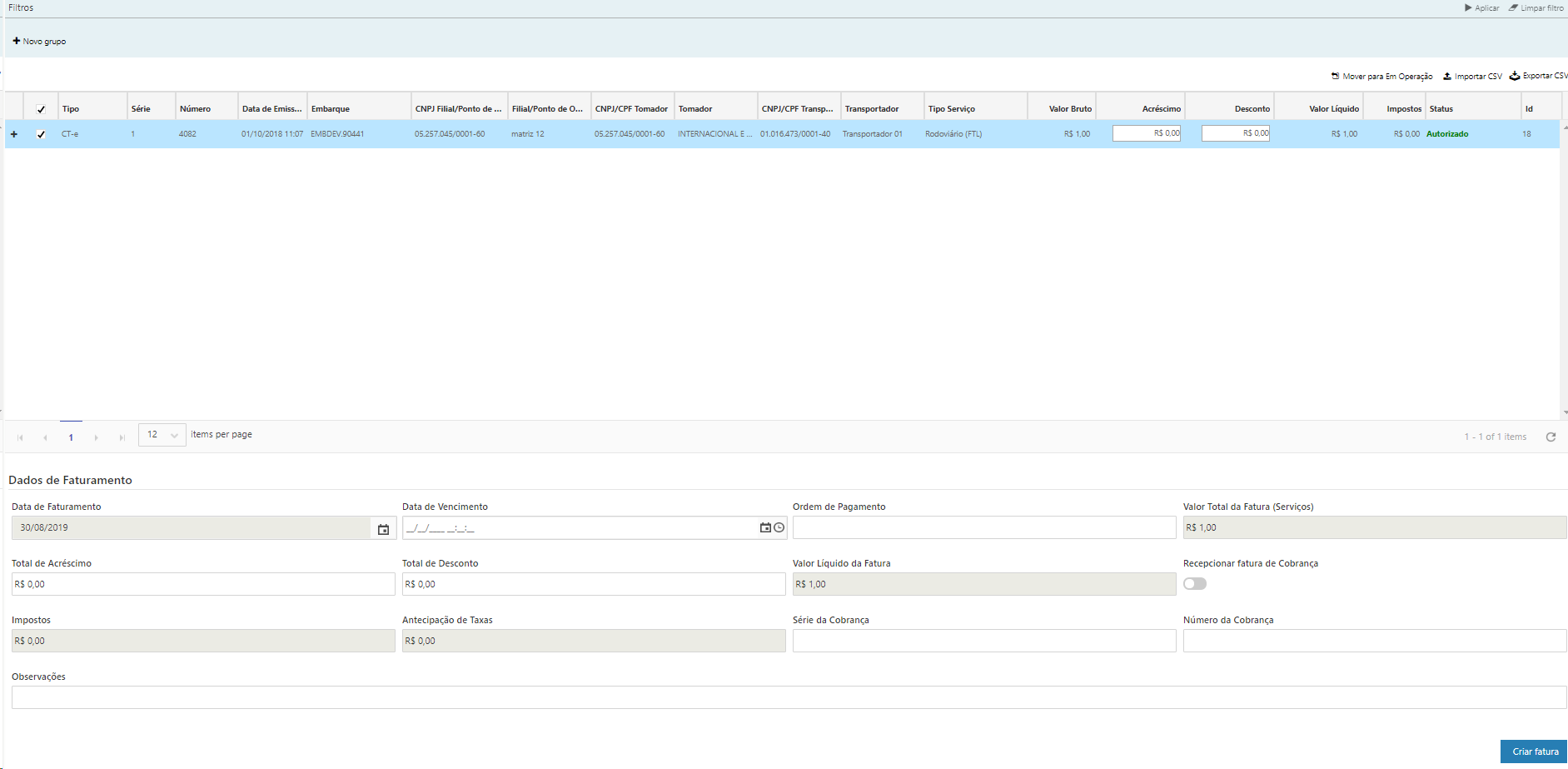Viewport: 1568px width, 769px height.
Task: Add a new filter group with Novo grupo
Action: pyautogui.click(x=39, y=41)
